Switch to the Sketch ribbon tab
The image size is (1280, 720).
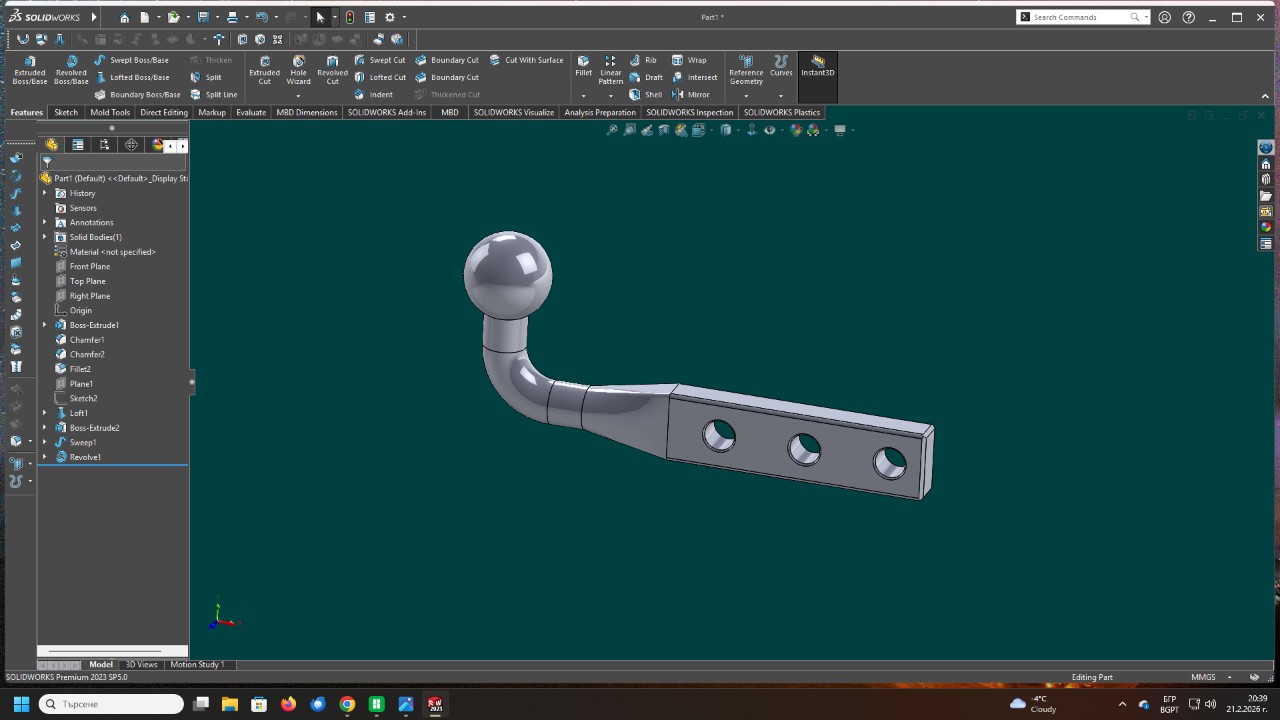(66, 112)
